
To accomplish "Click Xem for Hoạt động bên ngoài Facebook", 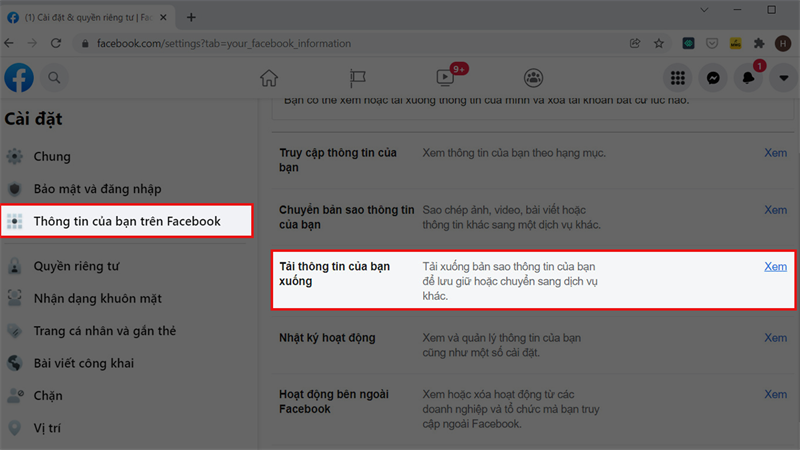I will point(775,394).
